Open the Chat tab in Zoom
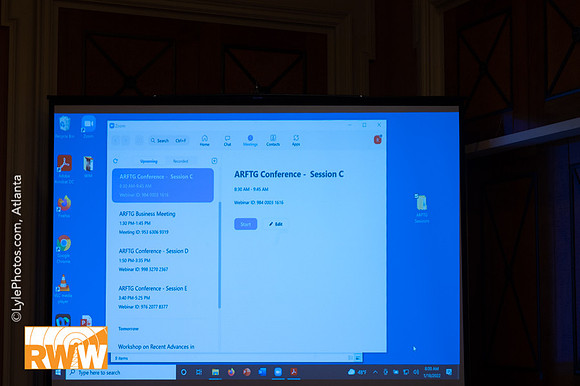580x386 pixels. pos(227,140)
